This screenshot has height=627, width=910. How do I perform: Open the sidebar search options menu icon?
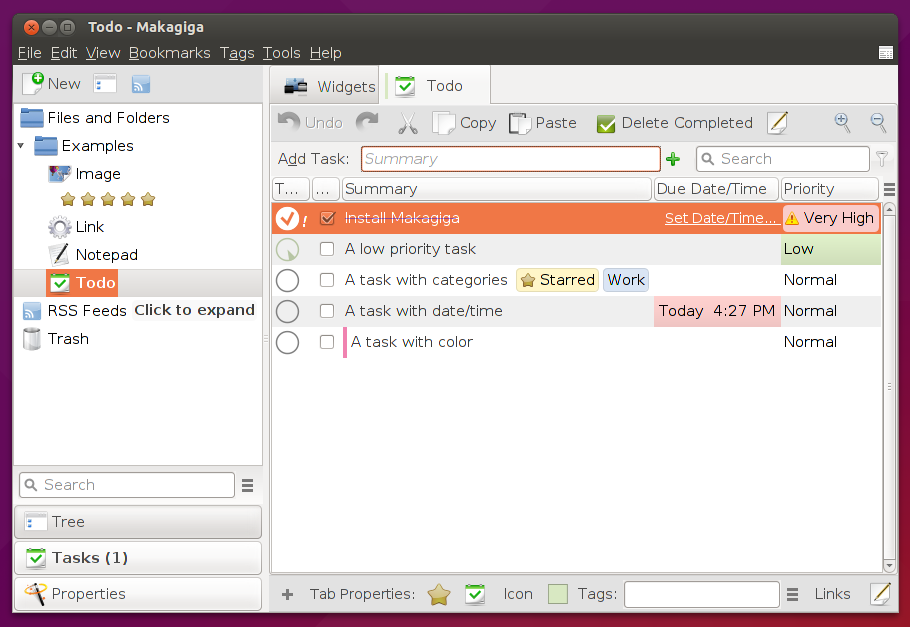point(247,485)
